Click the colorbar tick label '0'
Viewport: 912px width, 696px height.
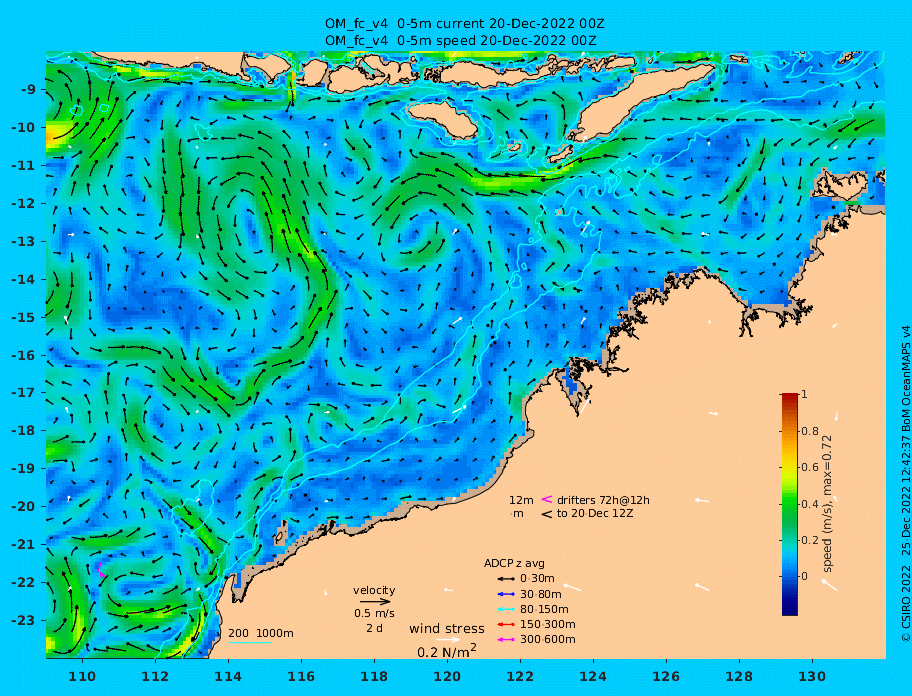pos(804,576)
